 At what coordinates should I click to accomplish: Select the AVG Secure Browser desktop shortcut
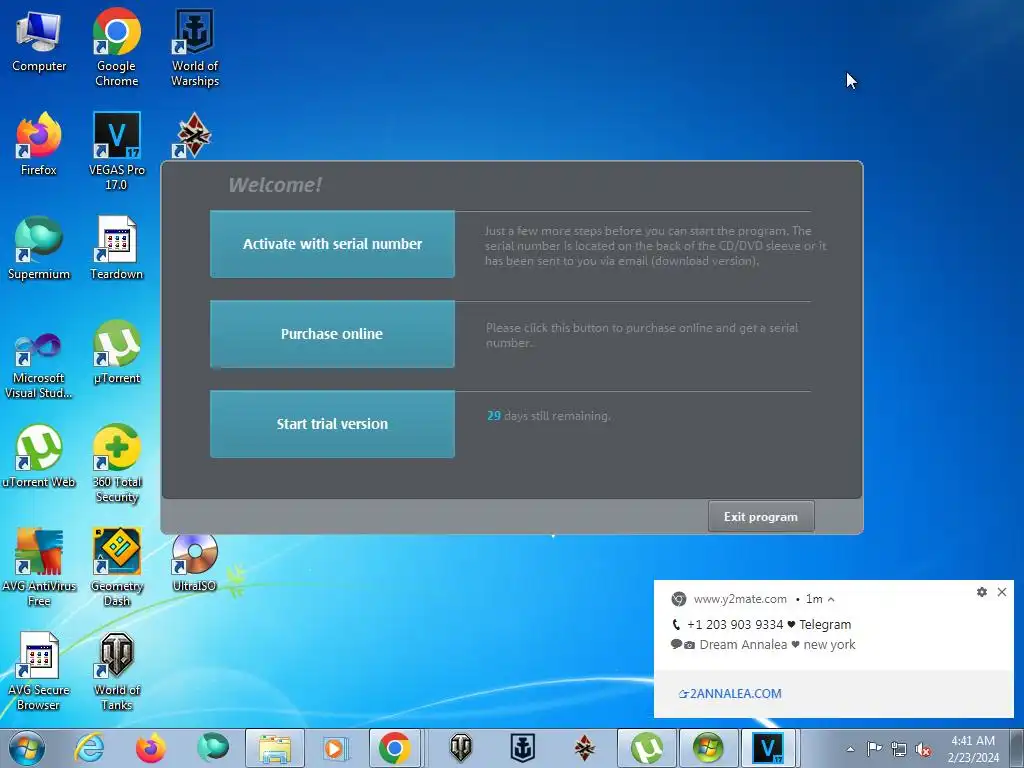point(39,671)
